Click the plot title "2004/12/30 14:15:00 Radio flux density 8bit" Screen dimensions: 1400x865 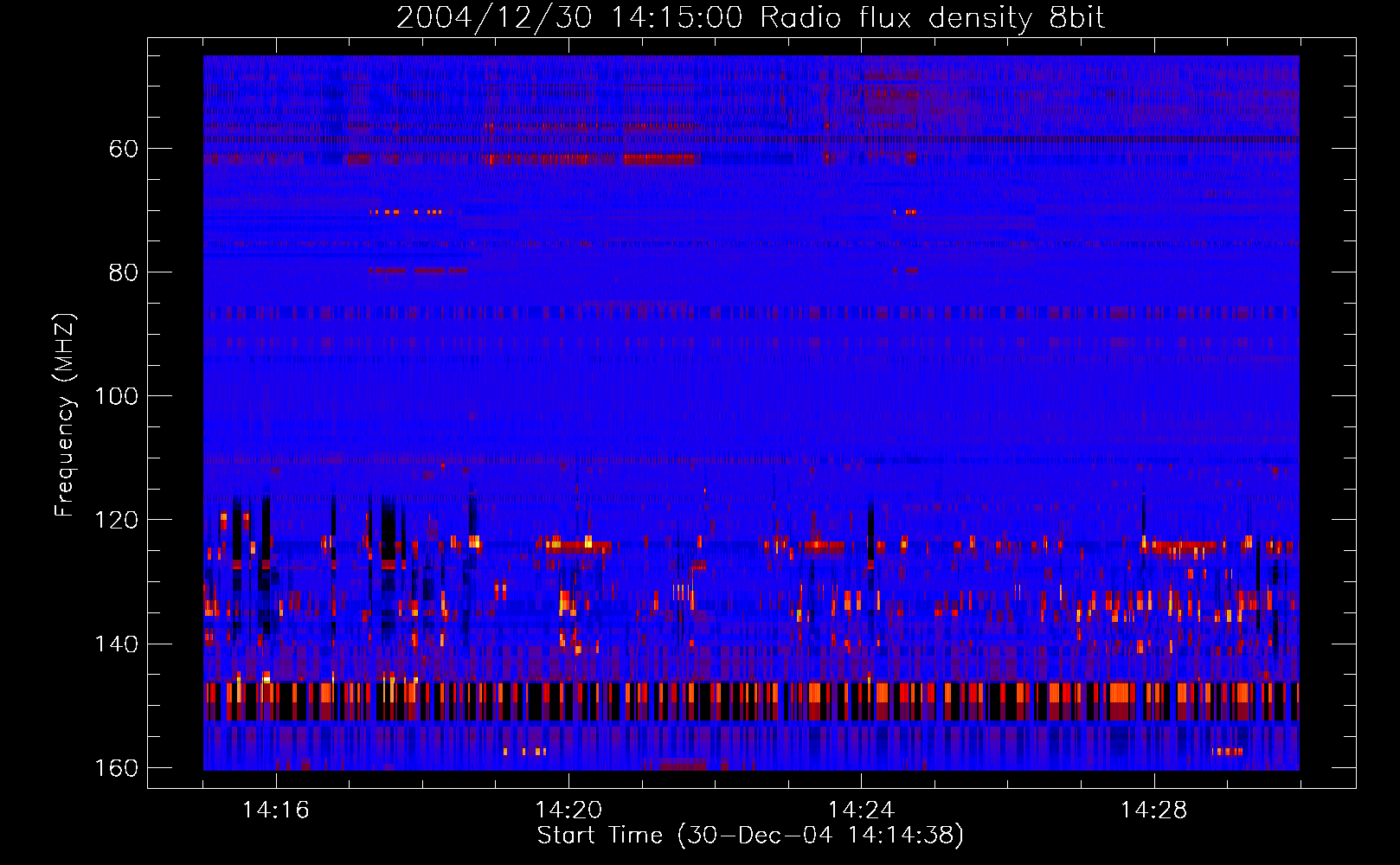[x=750, y=18]
